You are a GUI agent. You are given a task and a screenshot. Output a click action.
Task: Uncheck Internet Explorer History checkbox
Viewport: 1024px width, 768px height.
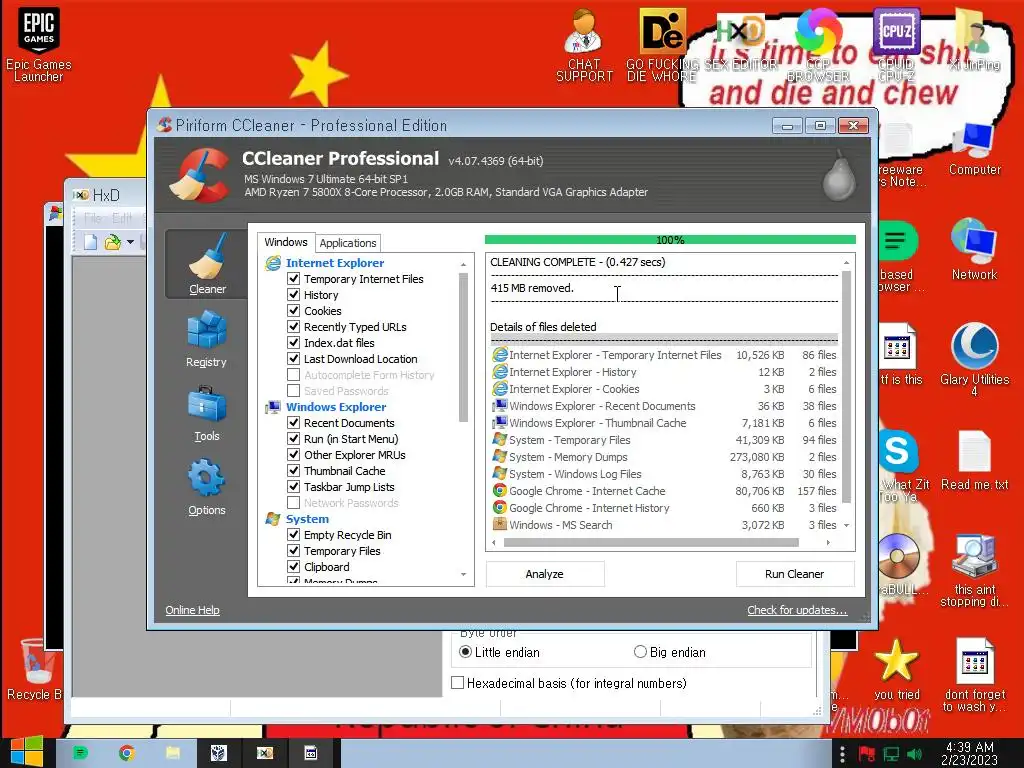294,295
